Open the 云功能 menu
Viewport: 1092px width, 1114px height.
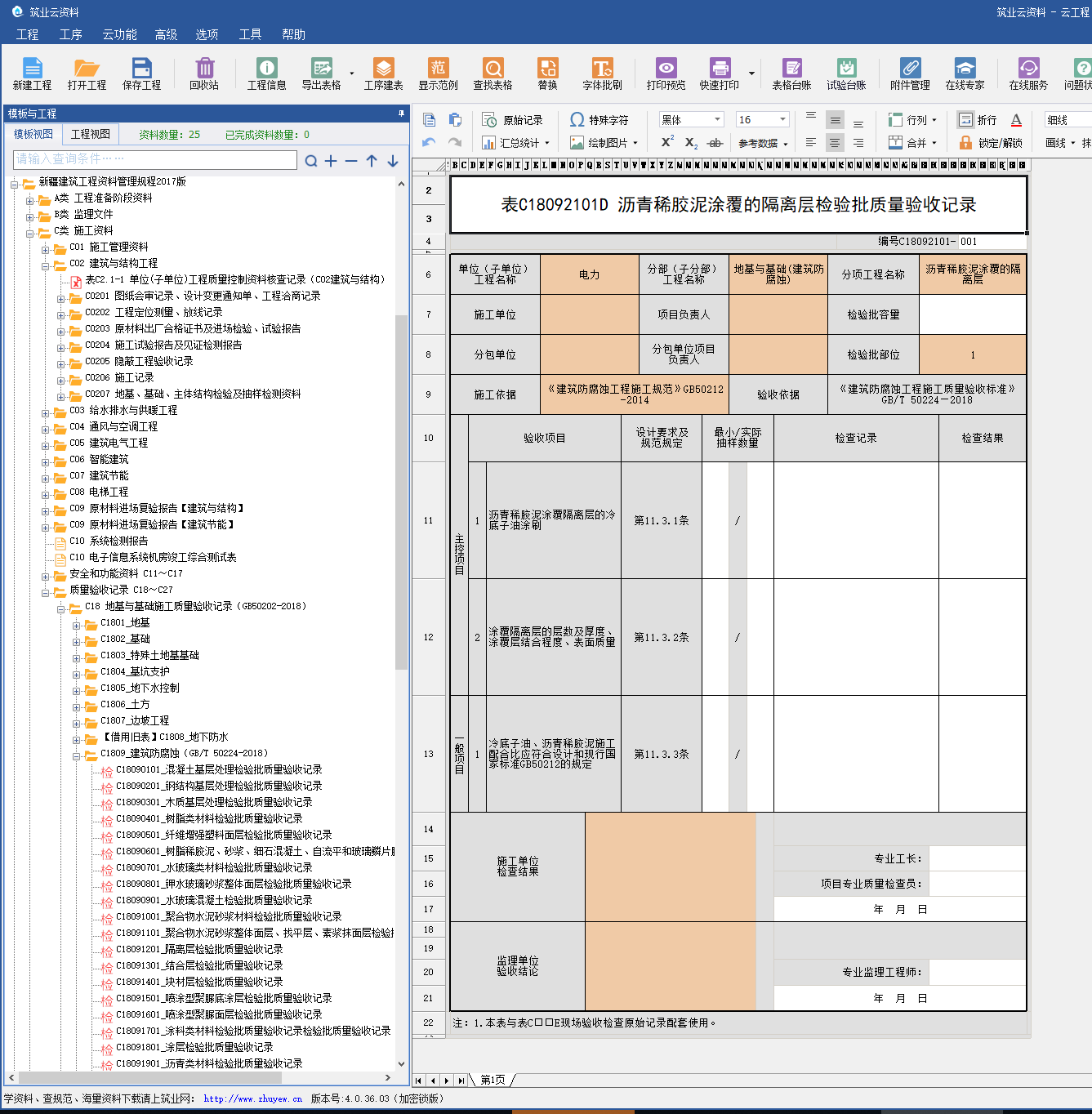(x=119, y=34)
